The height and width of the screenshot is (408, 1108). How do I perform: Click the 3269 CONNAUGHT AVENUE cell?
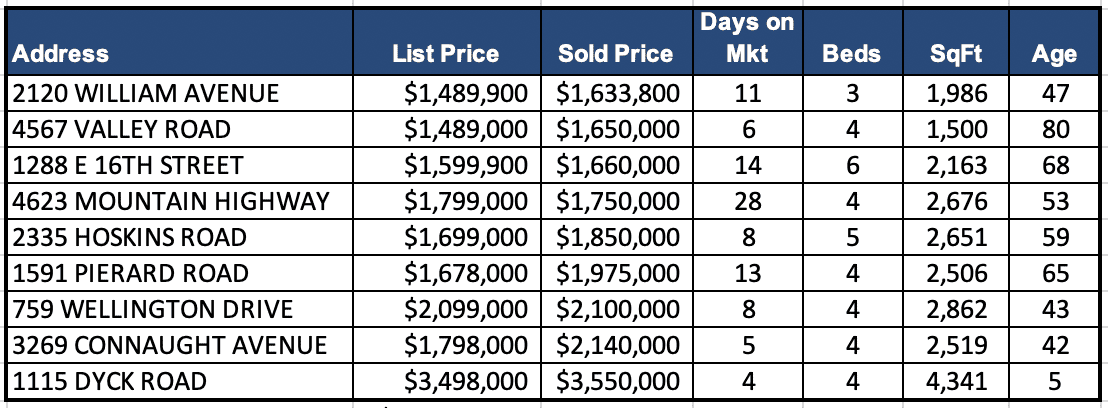pos(171,346)
